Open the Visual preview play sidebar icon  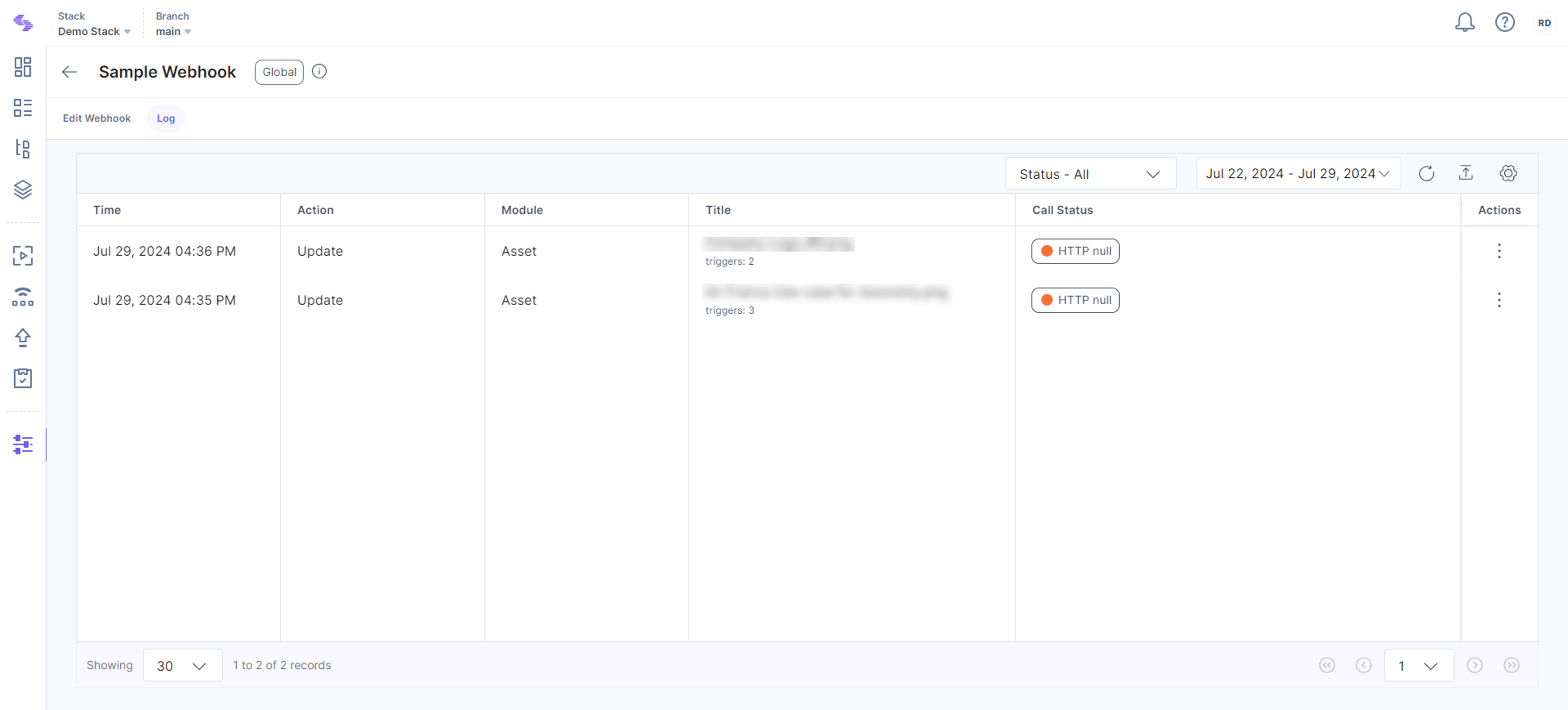click(x=22, y=256)
